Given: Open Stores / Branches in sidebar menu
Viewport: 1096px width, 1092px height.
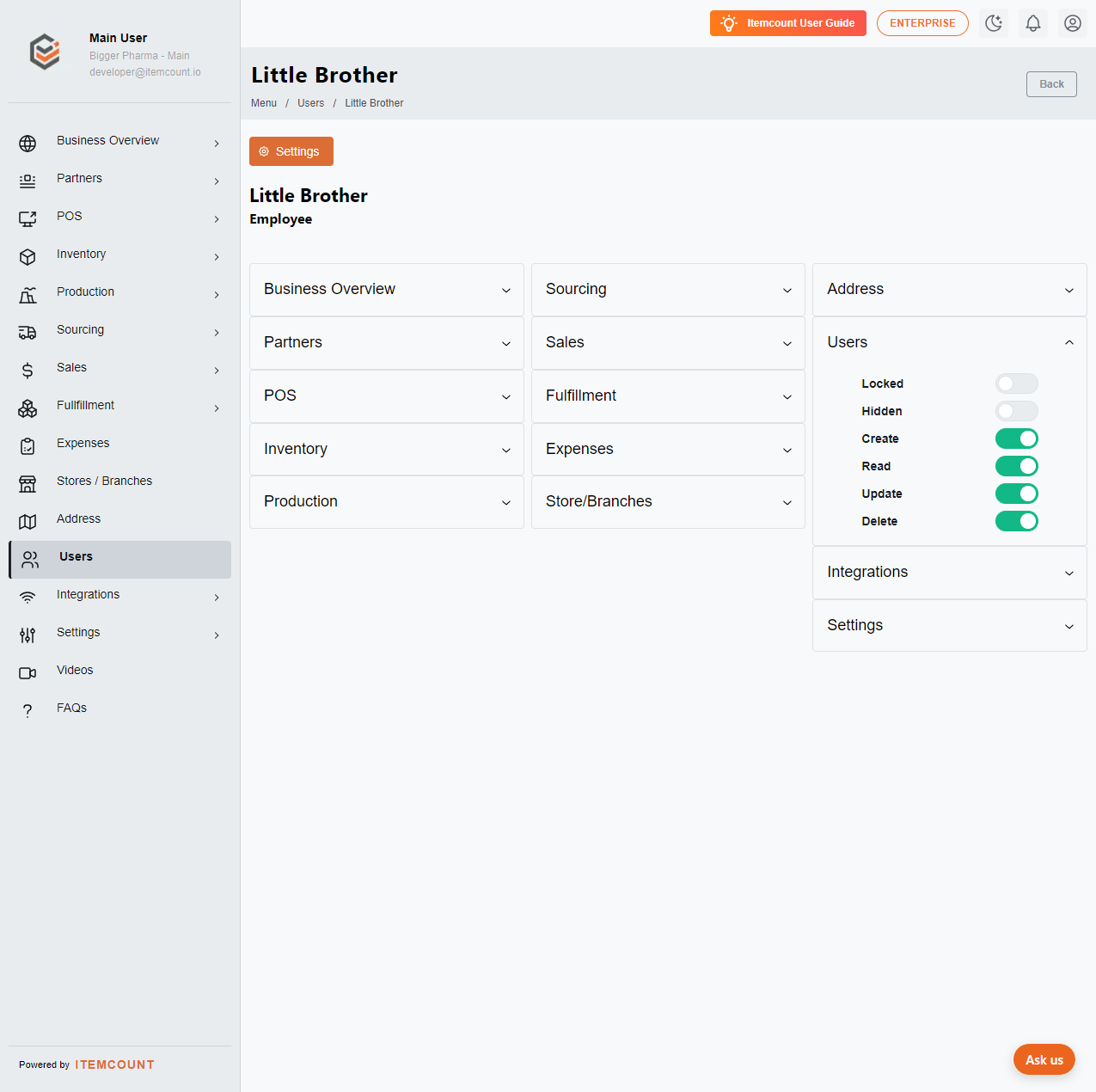Looking at the screenshot, I should tap(119, 483).
